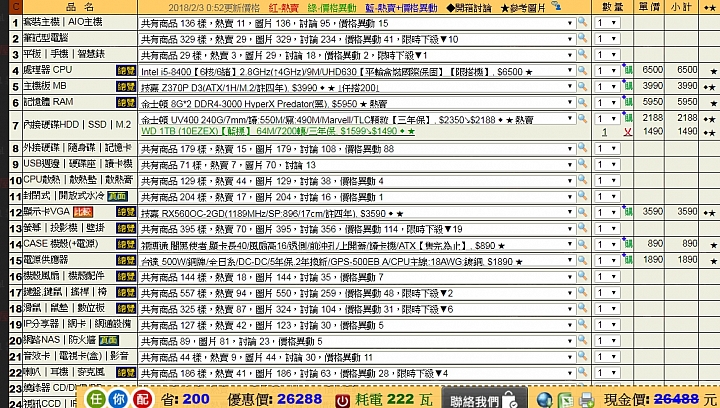Open quantity dropdown in 處理器 CPU row

pos(607,71)
